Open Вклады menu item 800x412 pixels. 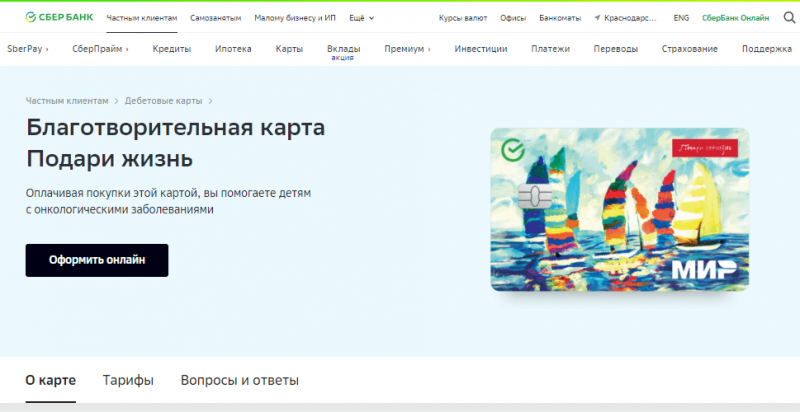343,49
